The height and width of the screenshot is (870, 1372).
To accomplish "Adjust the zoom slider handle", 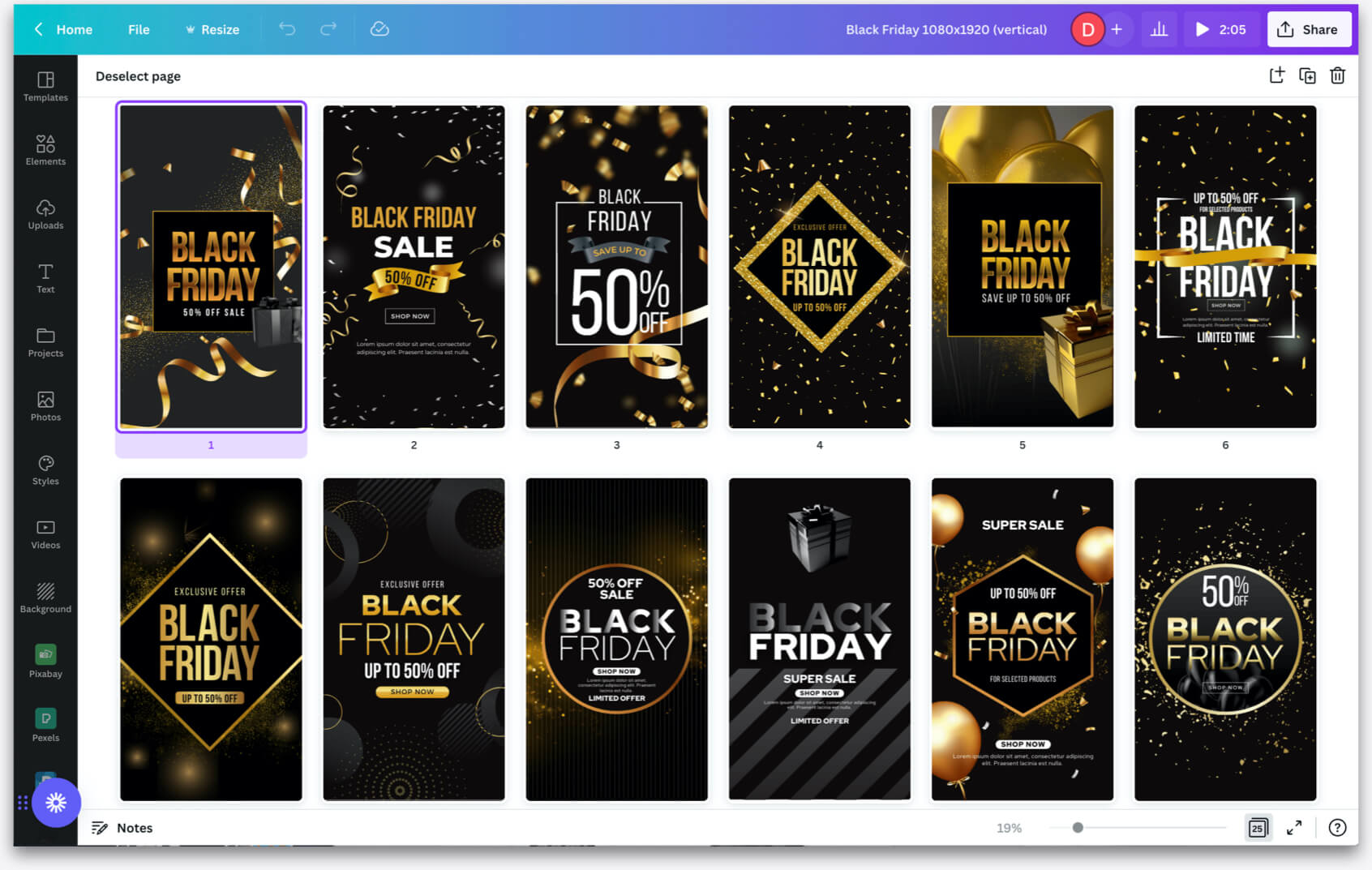I will tap(1078, 827).
